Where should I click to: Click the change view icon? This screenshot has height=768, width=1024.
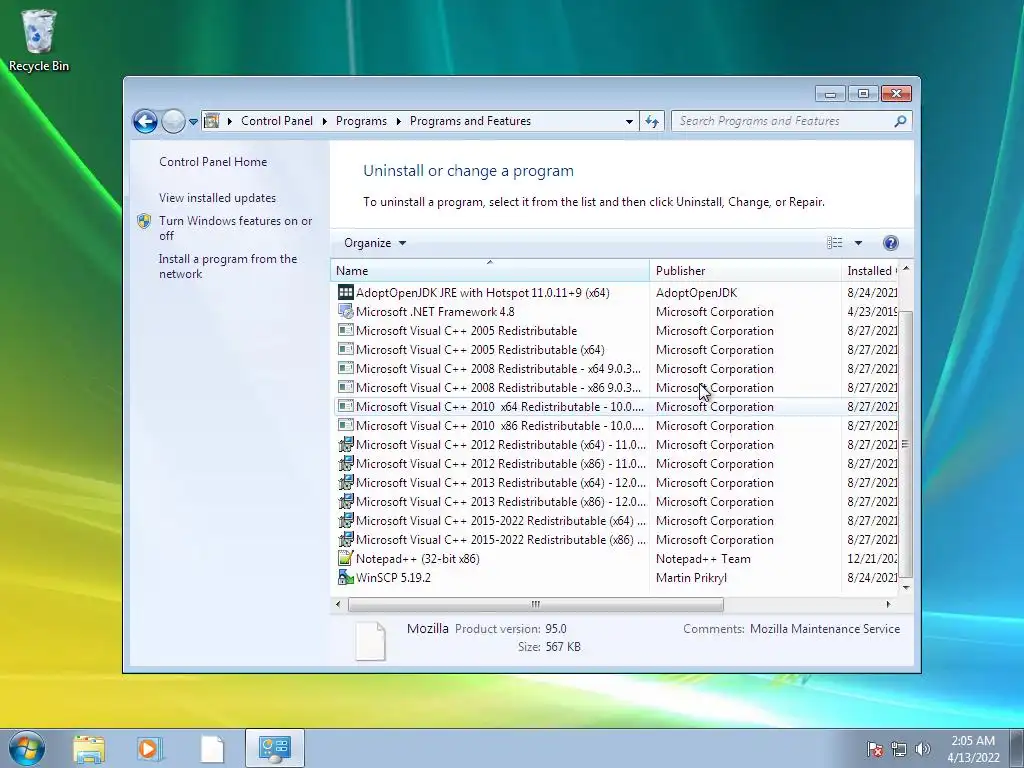coord(835,243)
